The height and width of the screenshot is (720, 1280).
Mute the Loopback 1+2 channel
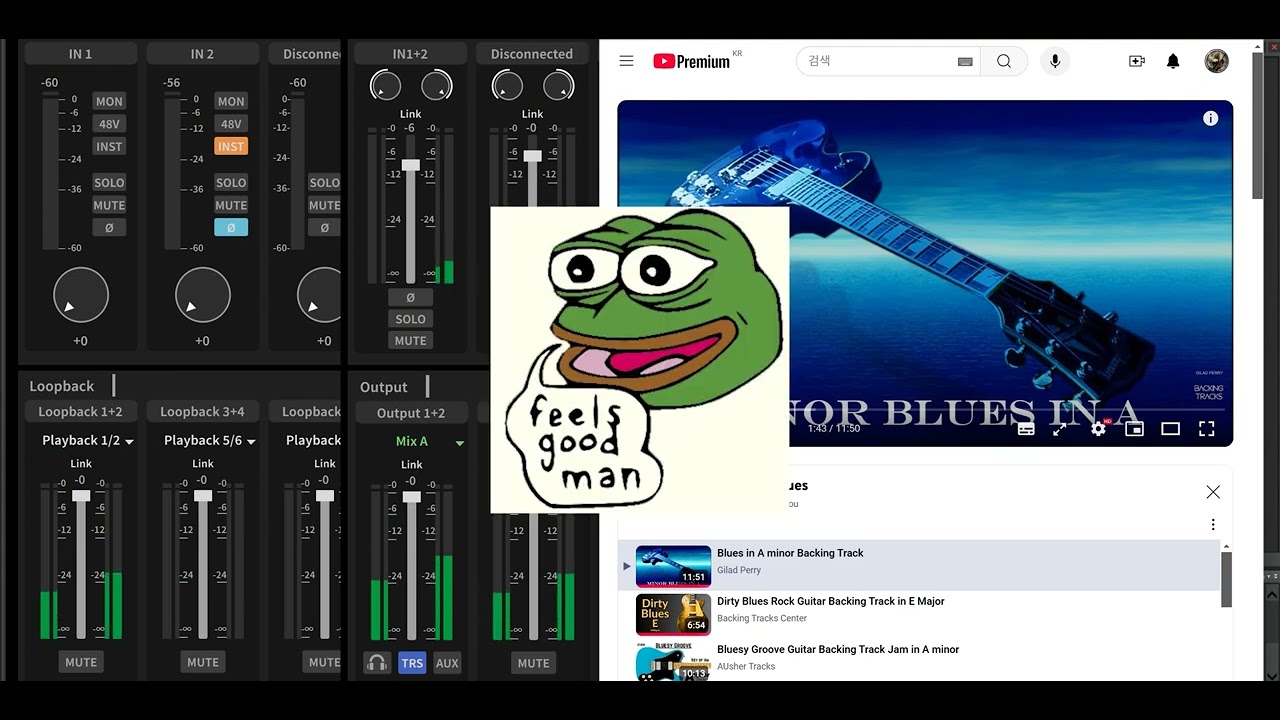tap(81, 662)
